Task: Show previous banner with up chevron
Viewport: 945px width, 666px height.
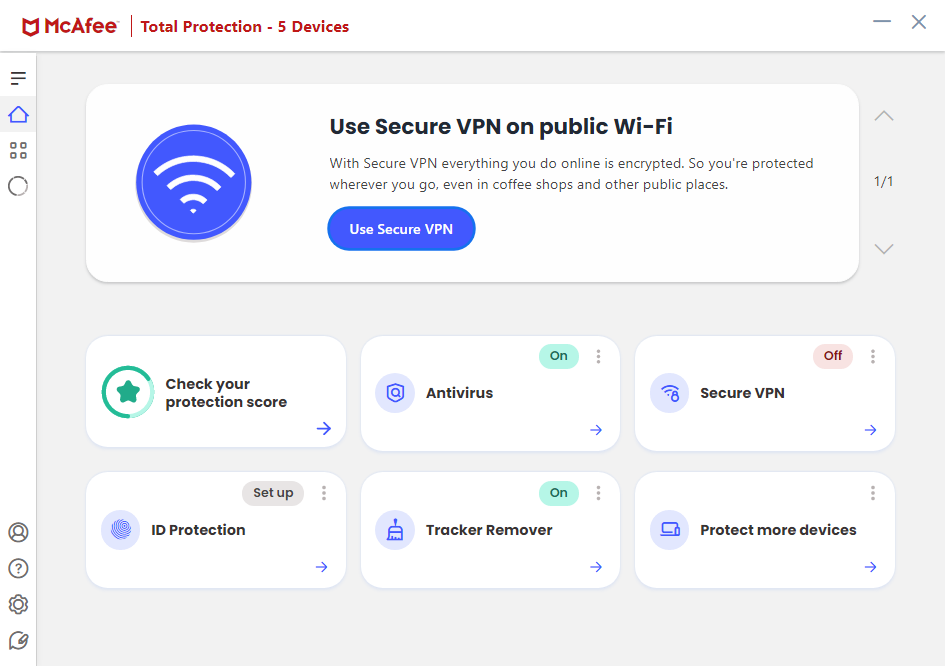Action: coord(884,116)
